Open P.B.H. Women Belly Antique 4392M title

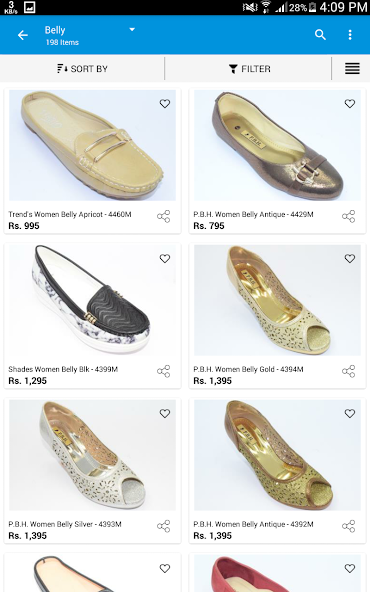tap(253, 524)
